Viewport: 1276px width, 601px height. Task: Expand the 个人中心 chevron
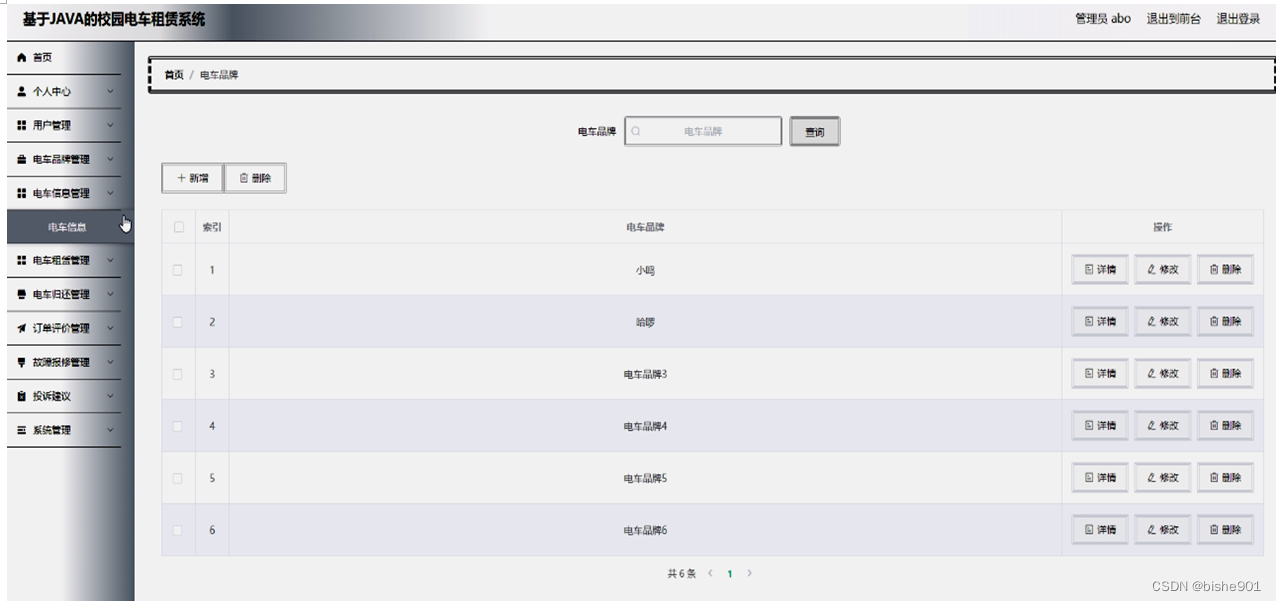(110, 91)
